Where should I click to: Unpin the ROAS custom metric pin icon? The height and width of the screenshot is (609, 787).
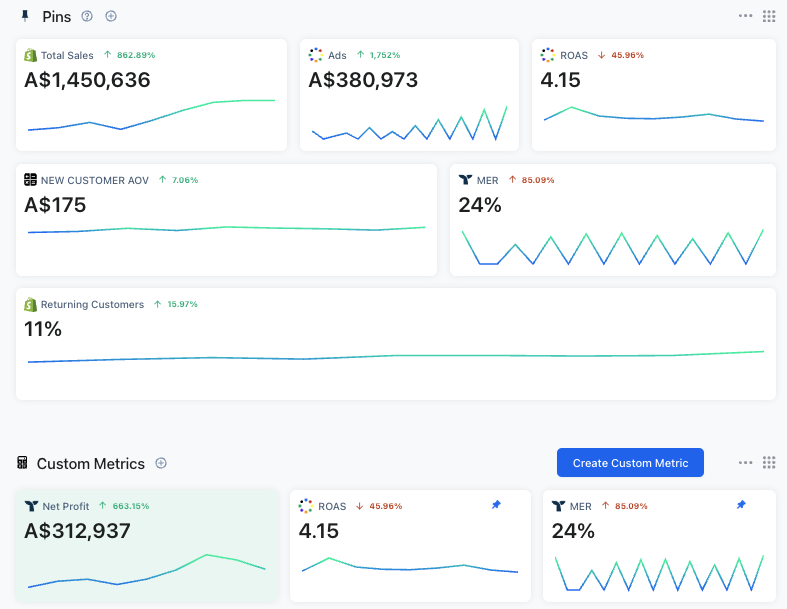496,505
